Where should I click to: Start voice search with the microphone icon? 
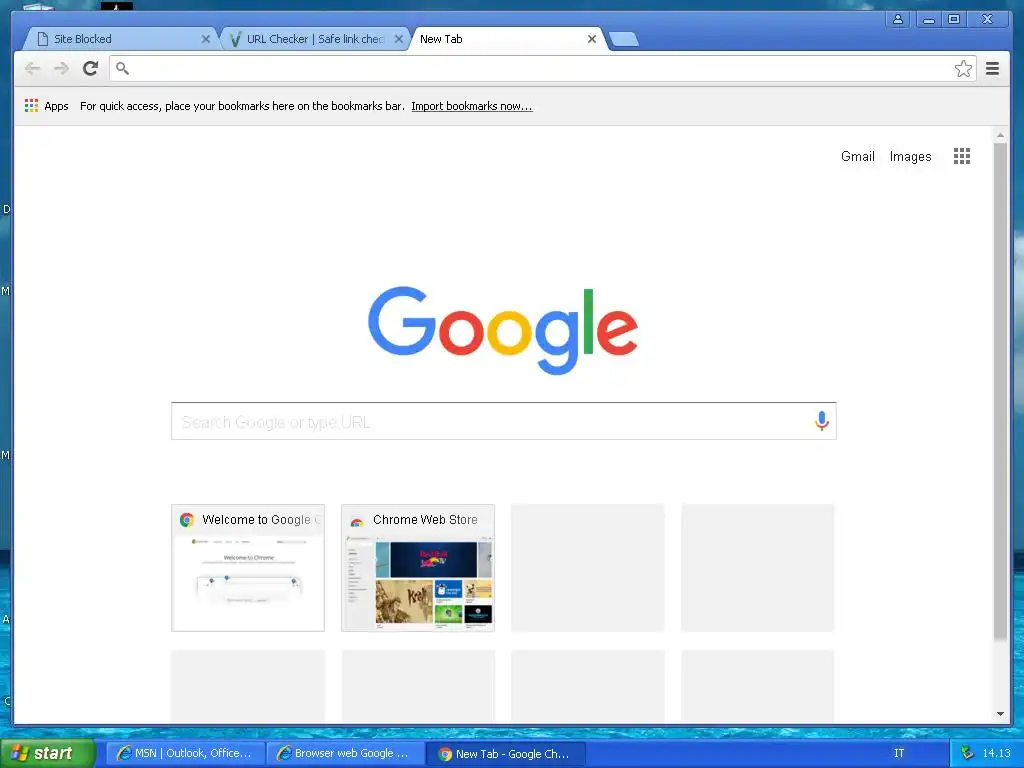(x=822, y=421)
